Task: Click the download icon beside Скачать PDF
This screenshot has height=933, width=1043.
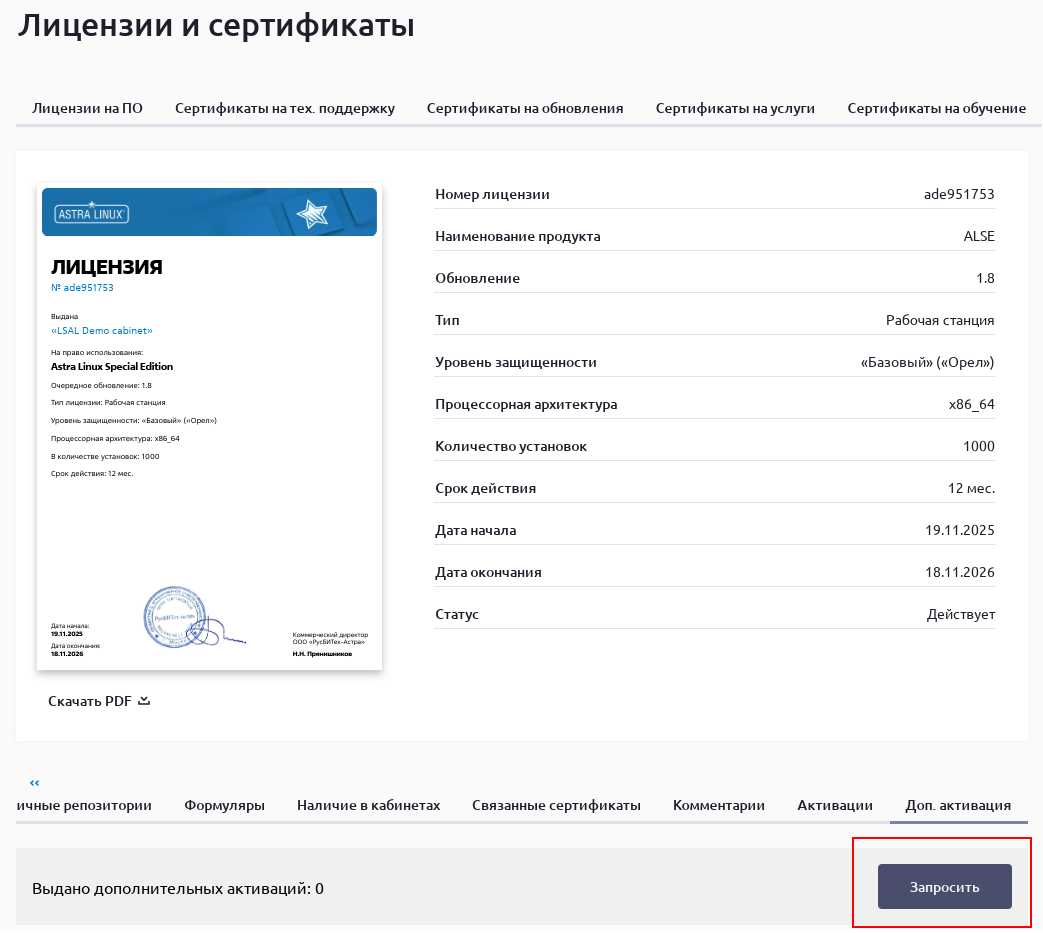Action: pyautogui.click(x=144, y=700)
